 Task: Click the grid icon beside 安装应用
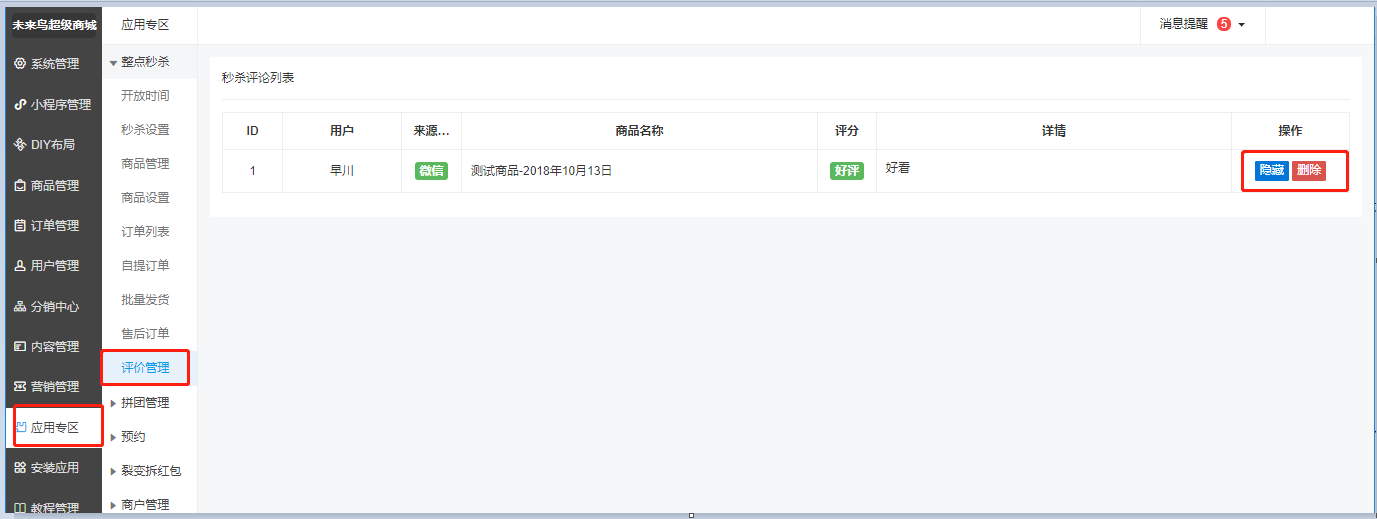20,468
